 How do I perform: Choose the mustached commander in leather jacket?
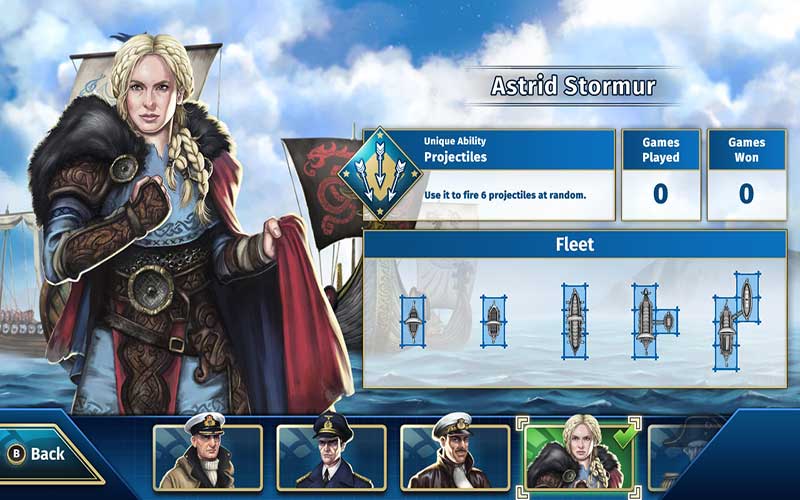pyautogui.click(x=455, y=457)
